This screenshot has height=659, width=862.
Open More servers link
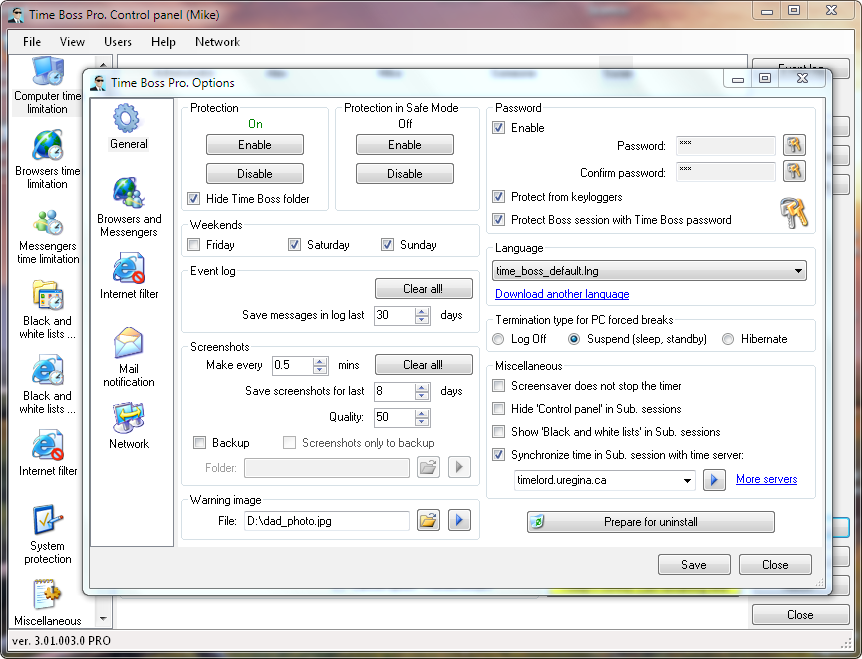766,479
